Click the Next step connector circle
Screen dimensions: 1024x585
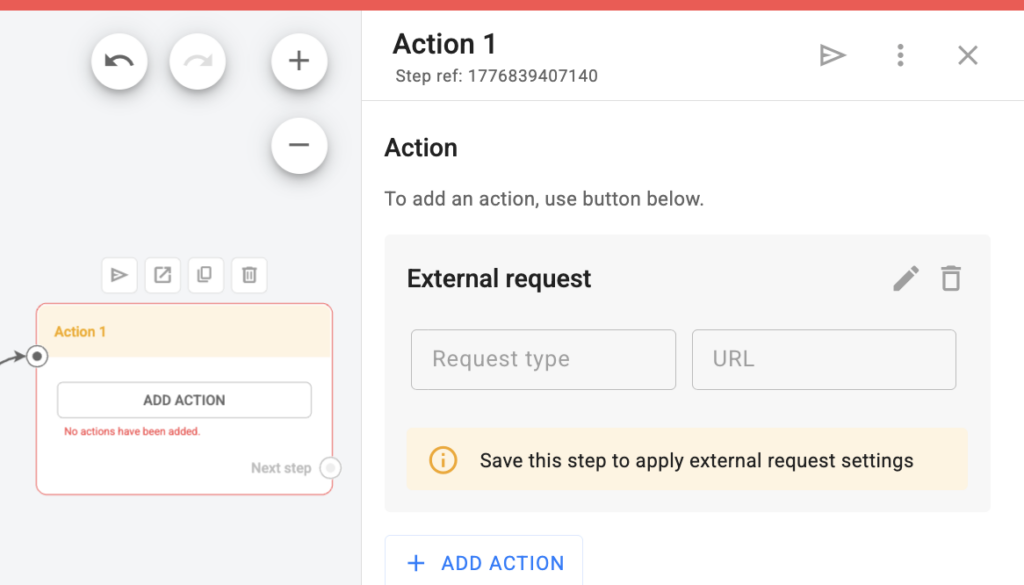(x=331, y=468)
